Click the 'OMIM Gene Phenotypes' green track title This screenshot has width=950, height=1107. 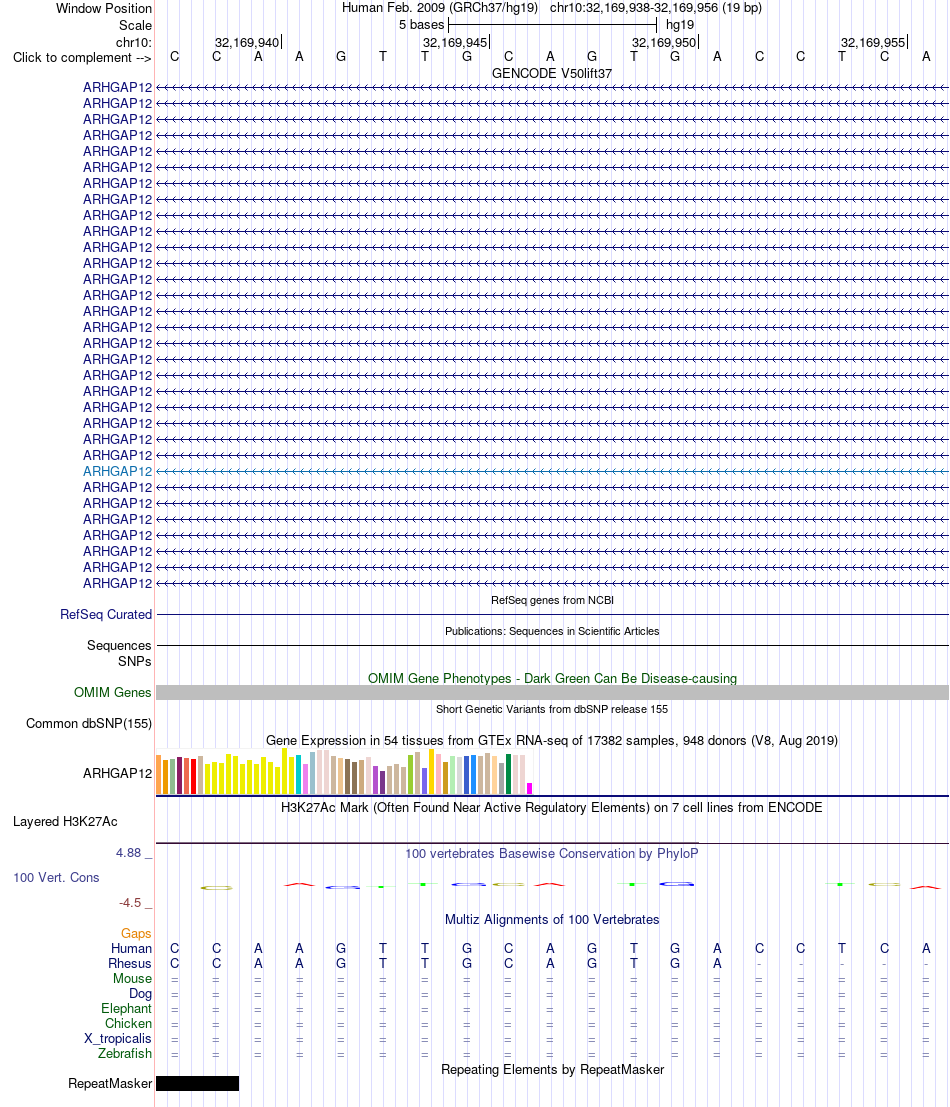(x=552, y=678)
